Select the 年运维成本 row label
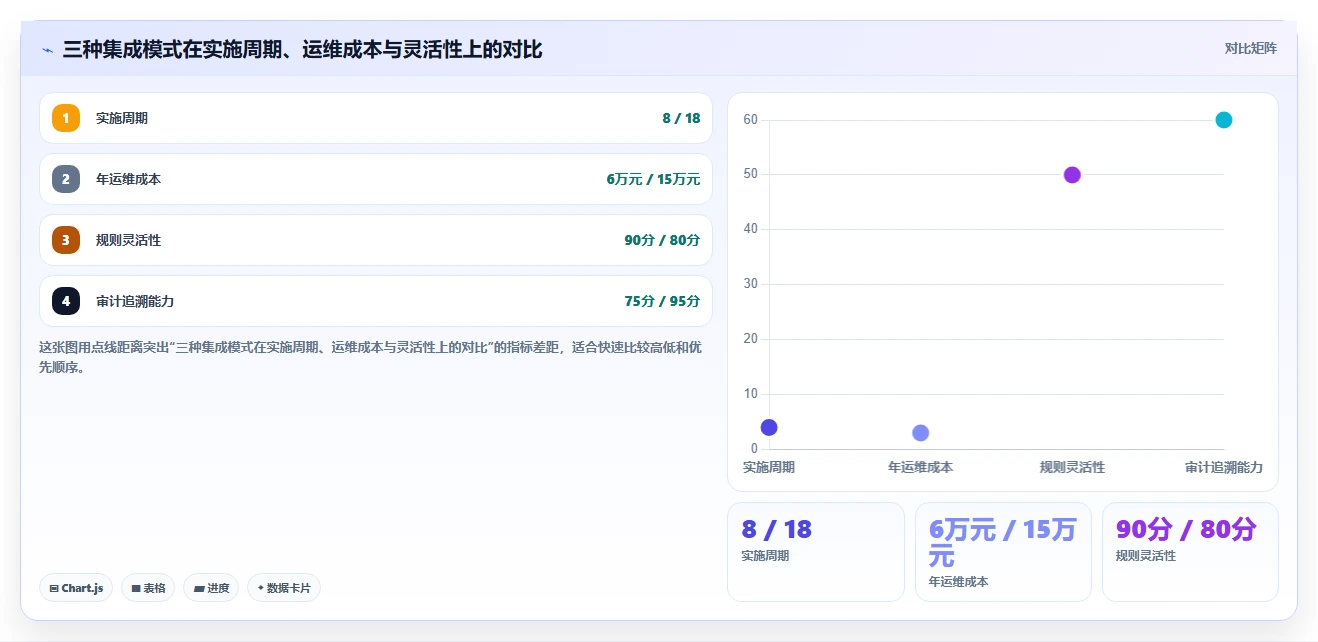 click(128, 179)
